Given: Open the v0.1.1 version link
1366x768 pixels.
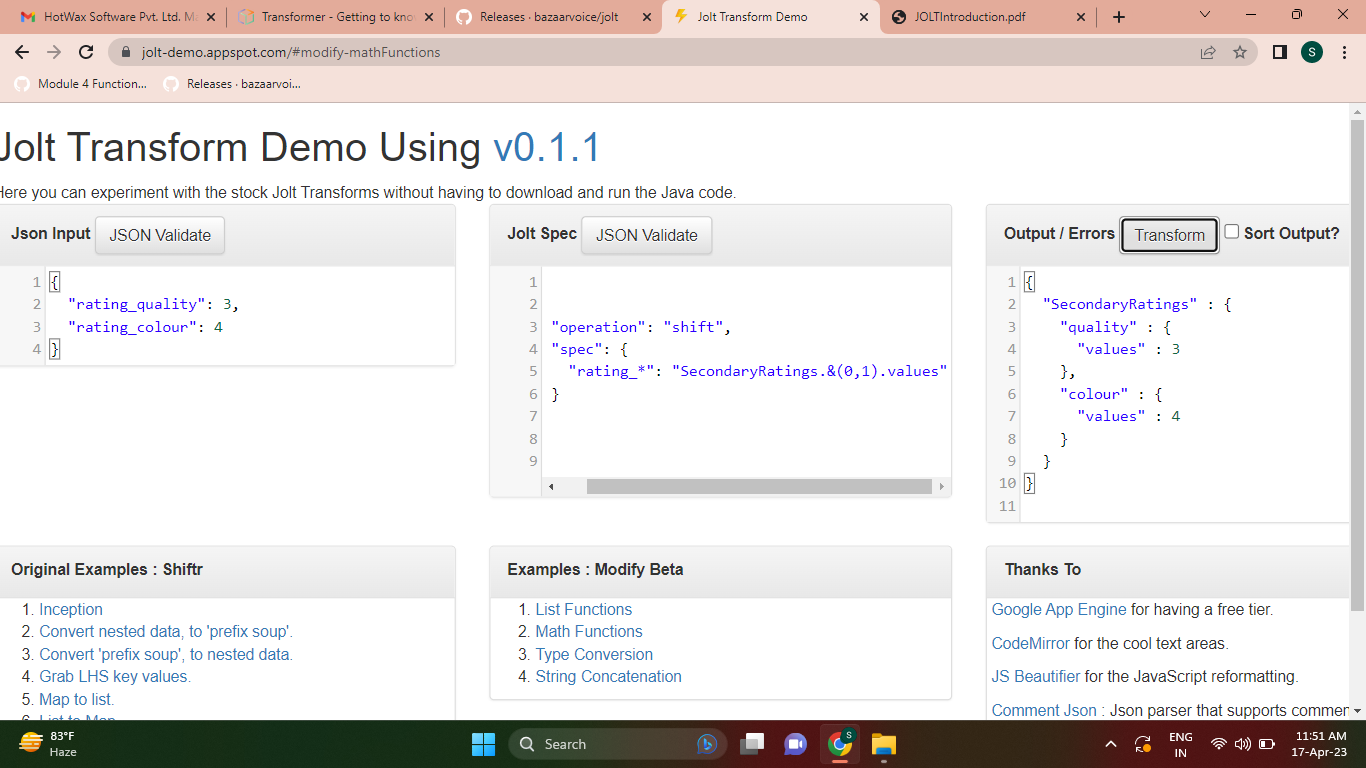Looking at the screenshot, I should pyautogui.click(x=547, y=148).
